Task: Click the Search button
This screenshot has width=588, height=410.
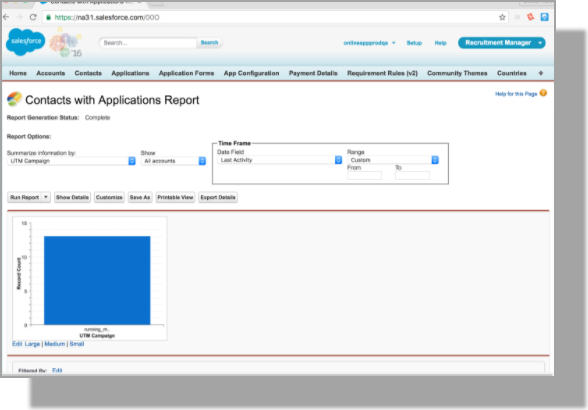Action: pos(209,43)
